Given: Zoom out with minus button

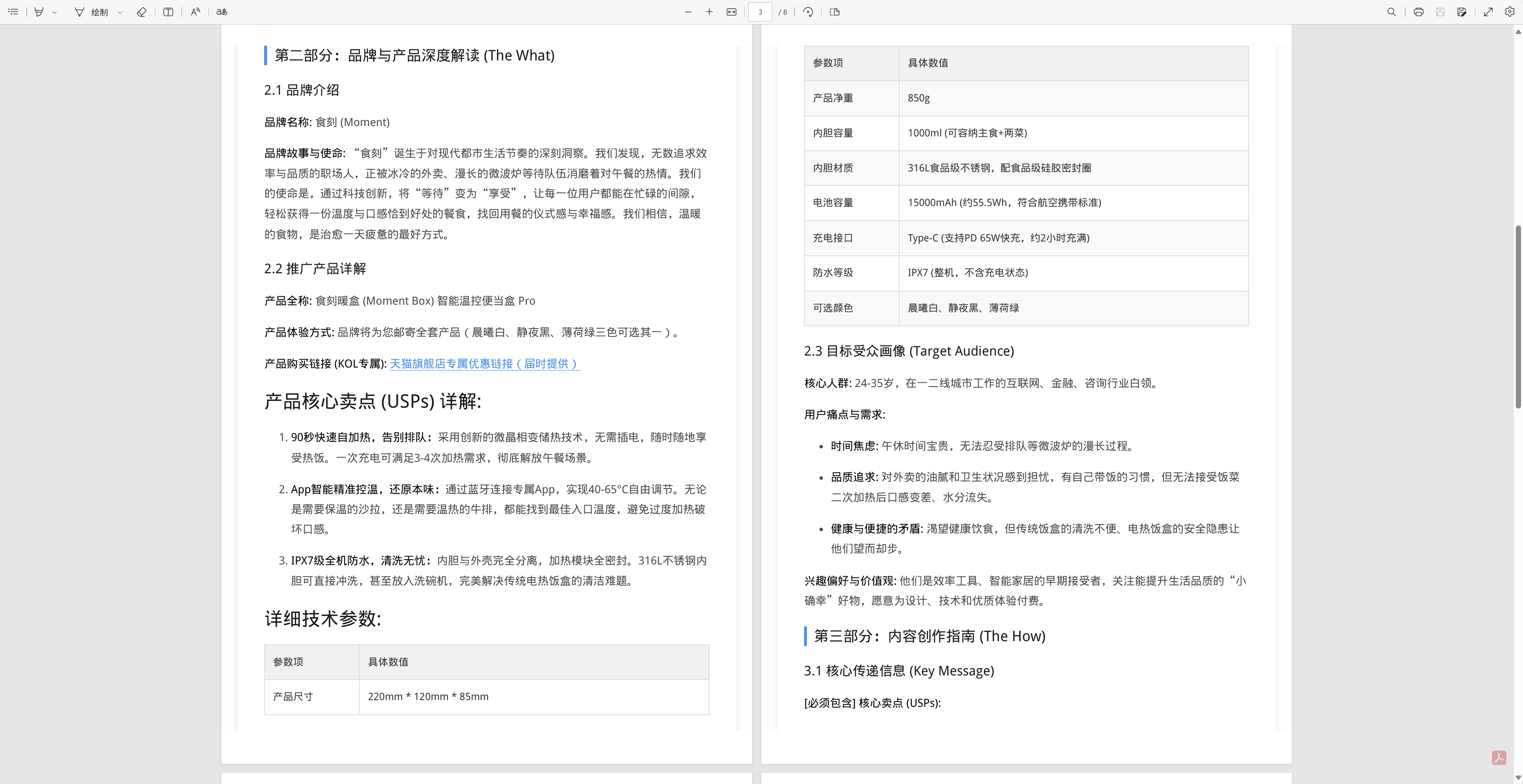Looking at the screenshot, I should [688, 12].
